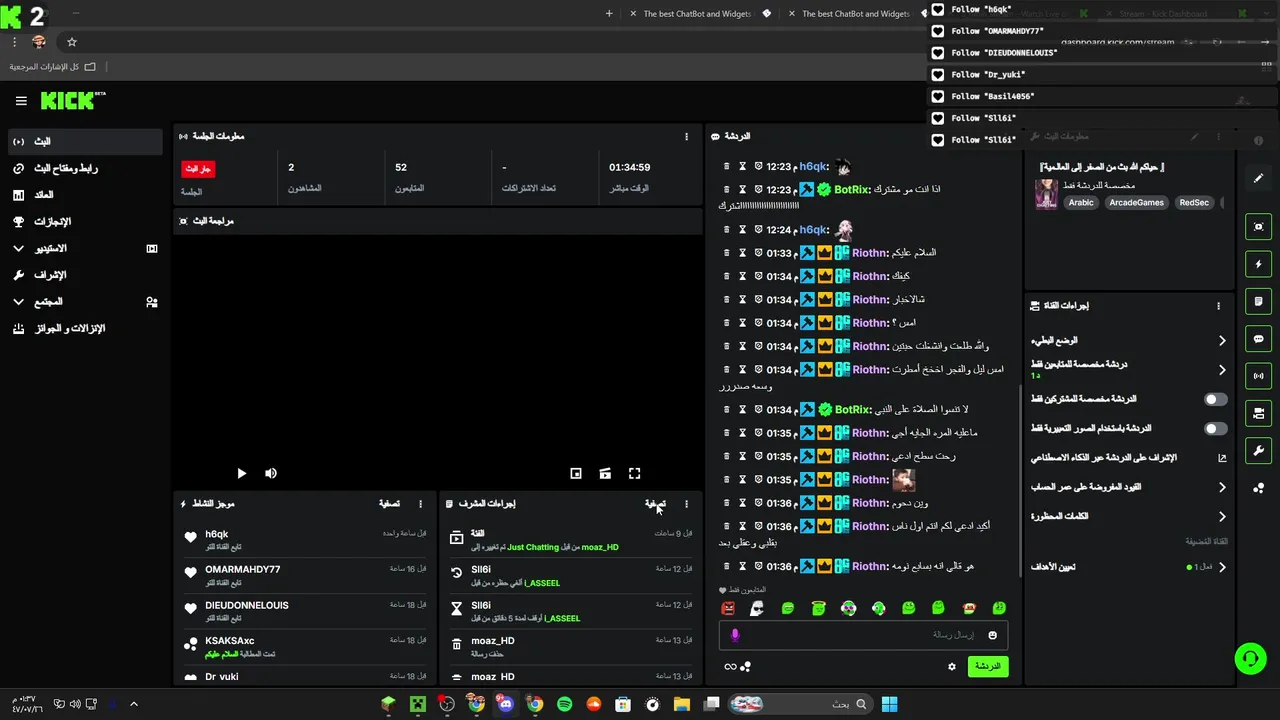Toggle emotes-only chat switch
This screenshot has height=720, width=1280.
(1215, 428)
